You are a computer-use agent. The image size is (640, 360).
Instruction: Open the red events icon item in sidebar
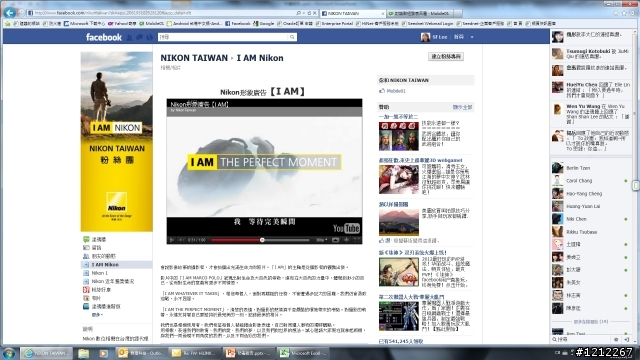(x=86, y=289)
